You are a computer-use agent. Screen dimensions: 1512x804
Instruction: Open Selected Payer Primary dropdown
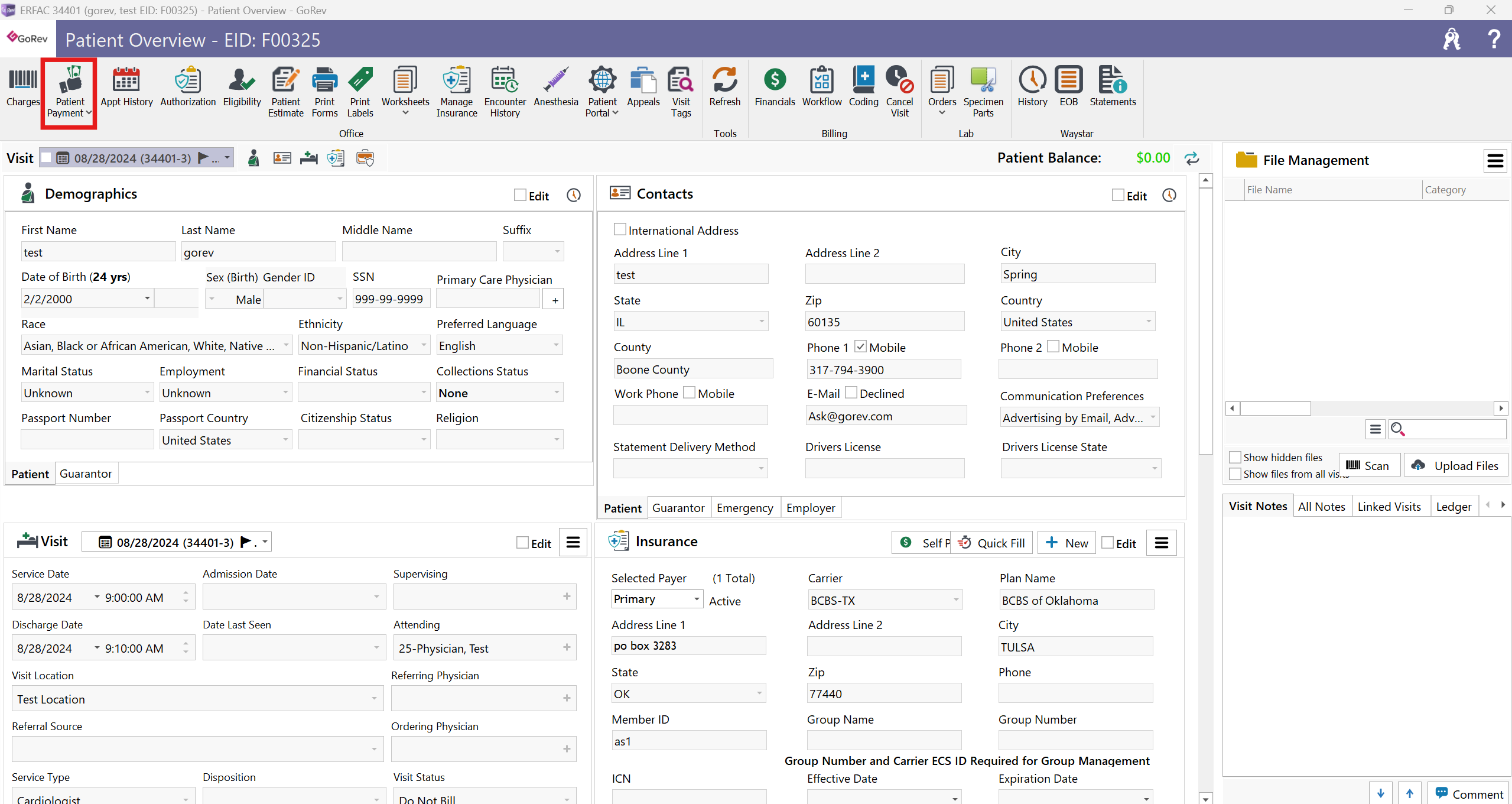pos(697,599)
